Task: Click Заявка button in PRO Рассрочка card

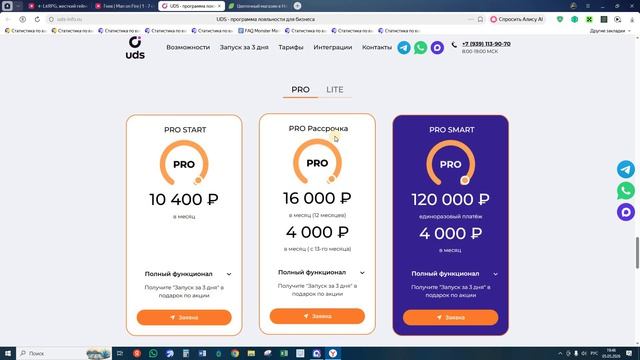Action: 317,316
